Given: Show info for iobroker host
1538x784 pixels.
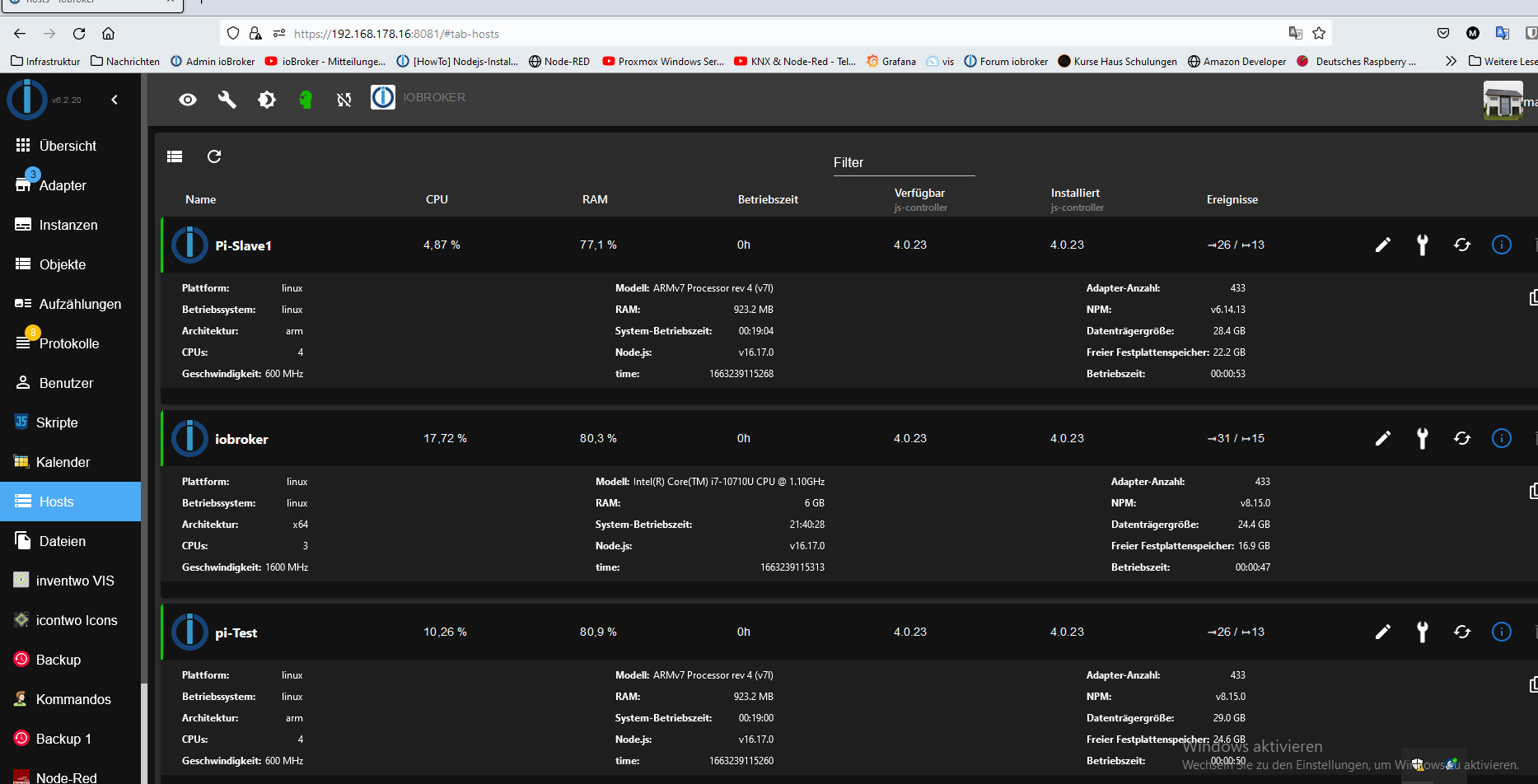Looking at the screenshot, I should (1502, 438).
